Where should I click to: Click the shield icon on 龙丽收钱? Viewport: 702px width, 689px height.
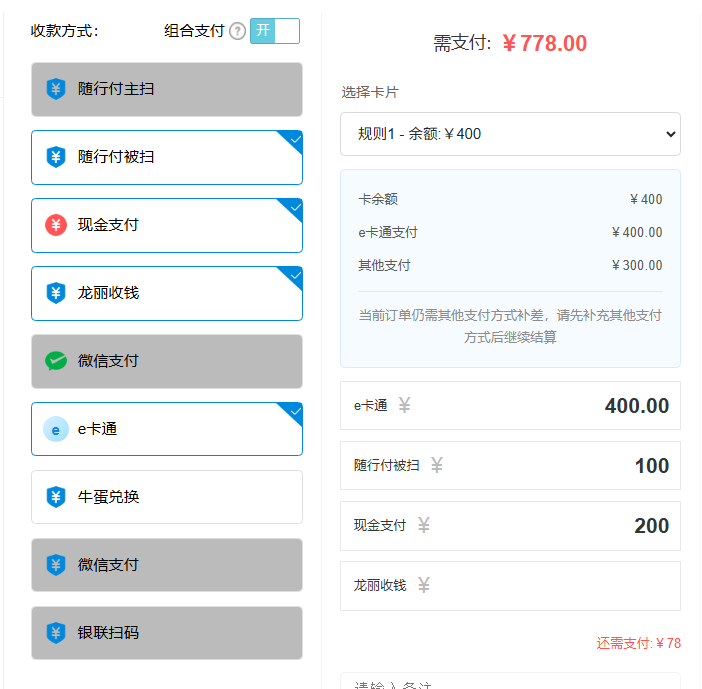click(56, 293)
